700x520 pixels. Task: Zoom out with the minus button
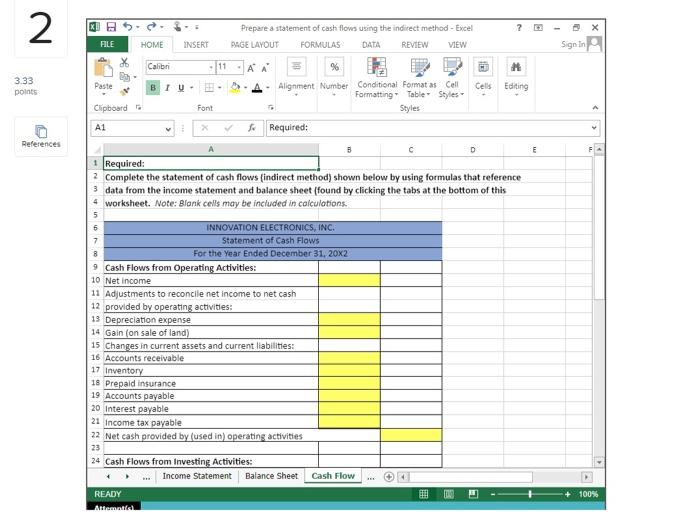[493, 495]
